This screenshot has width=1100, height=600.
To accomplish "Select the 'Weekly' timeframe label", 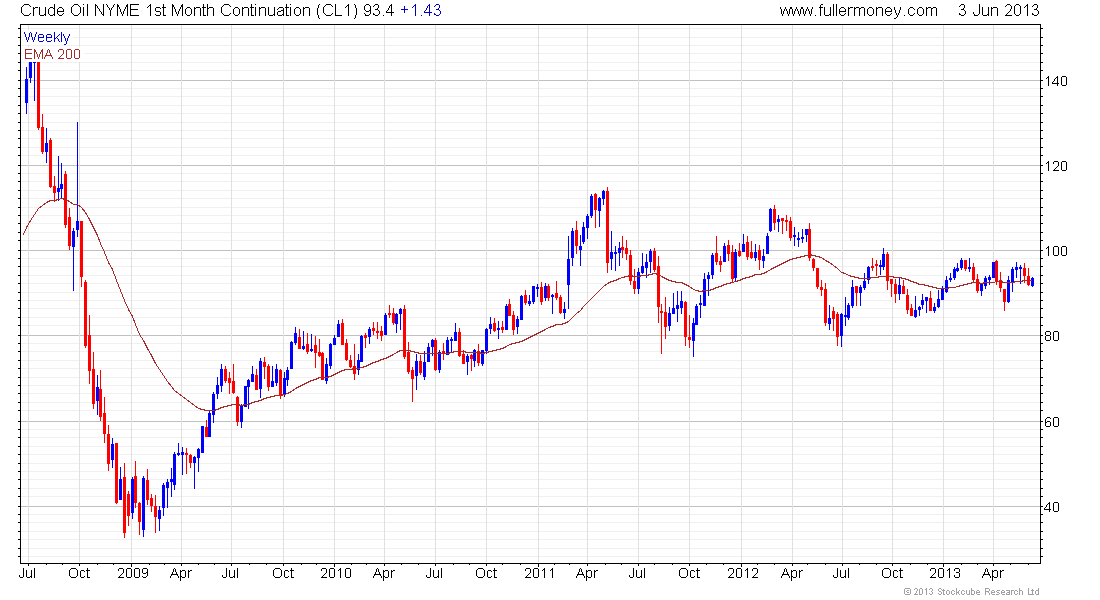I will (47, 38).
